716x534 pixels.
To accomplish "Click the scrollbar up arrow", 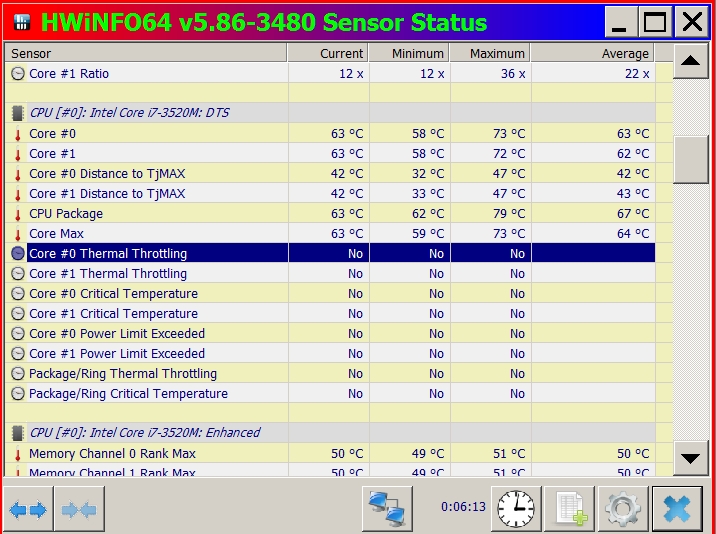I will (690, 61).
